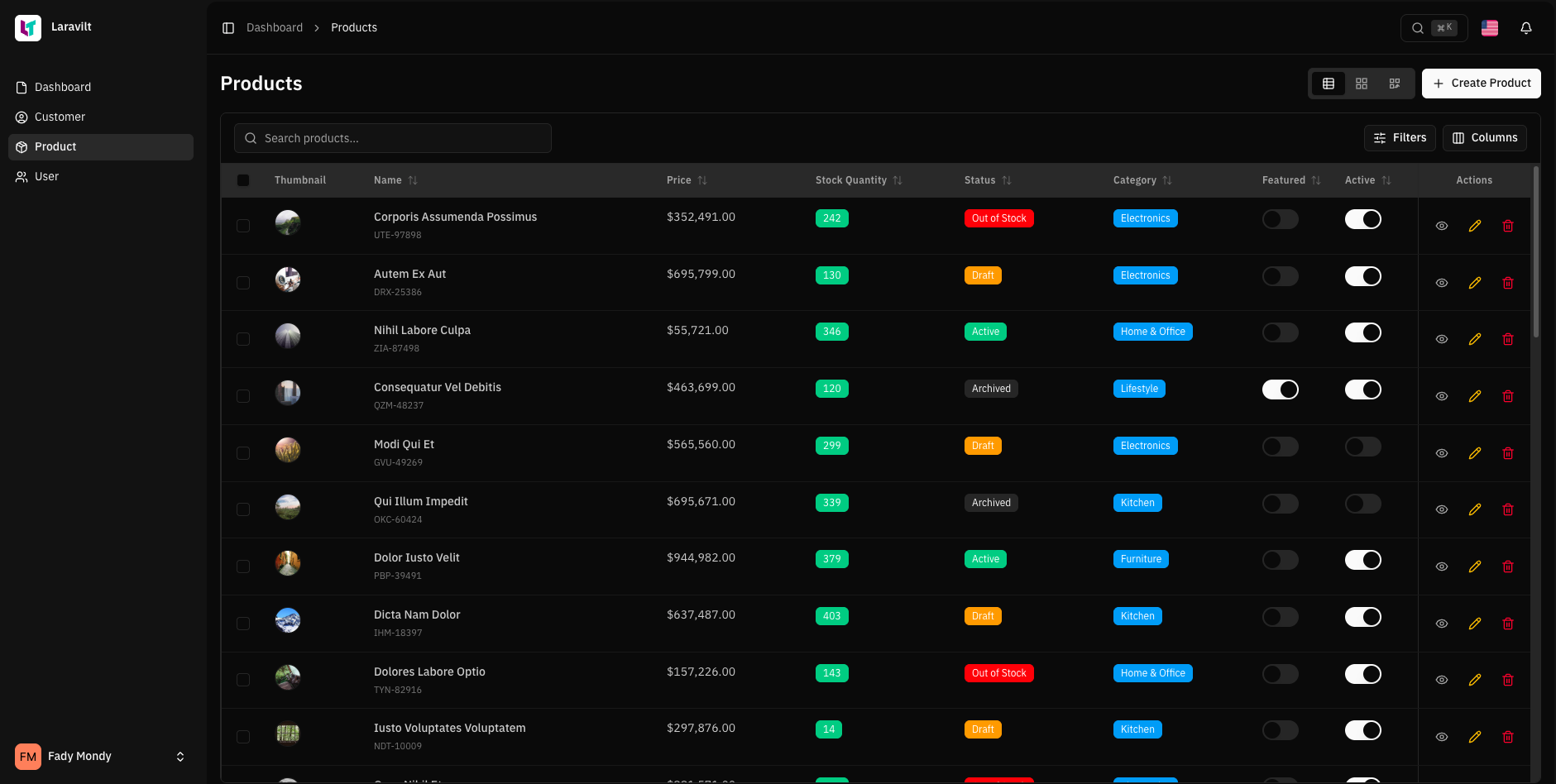Open Customer in the sidebar
This screenshot has width=1556, height=784.
click(60, 117)
